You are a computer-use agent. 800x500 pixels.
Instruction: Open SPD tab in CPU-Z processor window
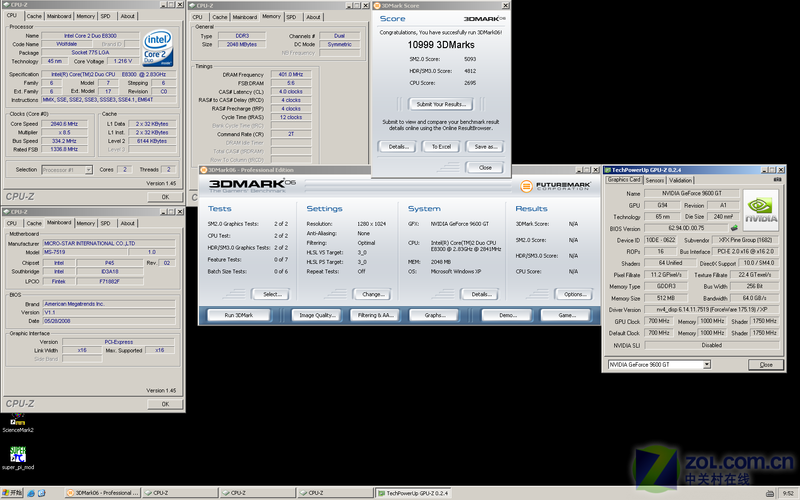106,16
